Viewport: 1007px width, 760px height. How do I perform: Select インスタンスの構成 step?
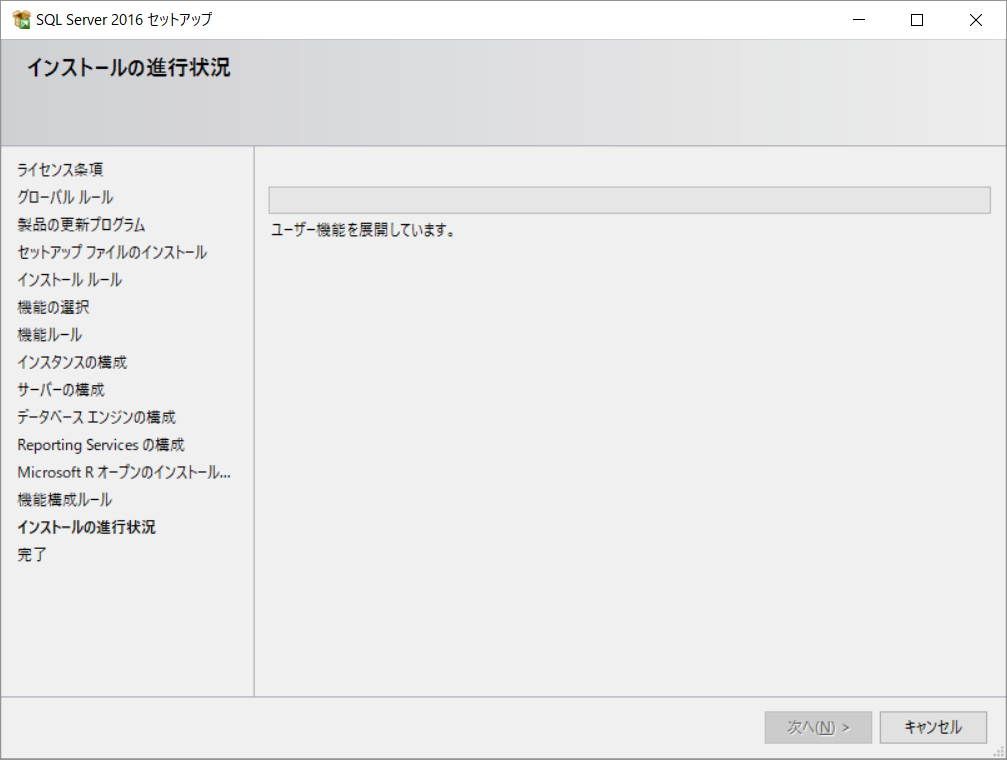72,362
